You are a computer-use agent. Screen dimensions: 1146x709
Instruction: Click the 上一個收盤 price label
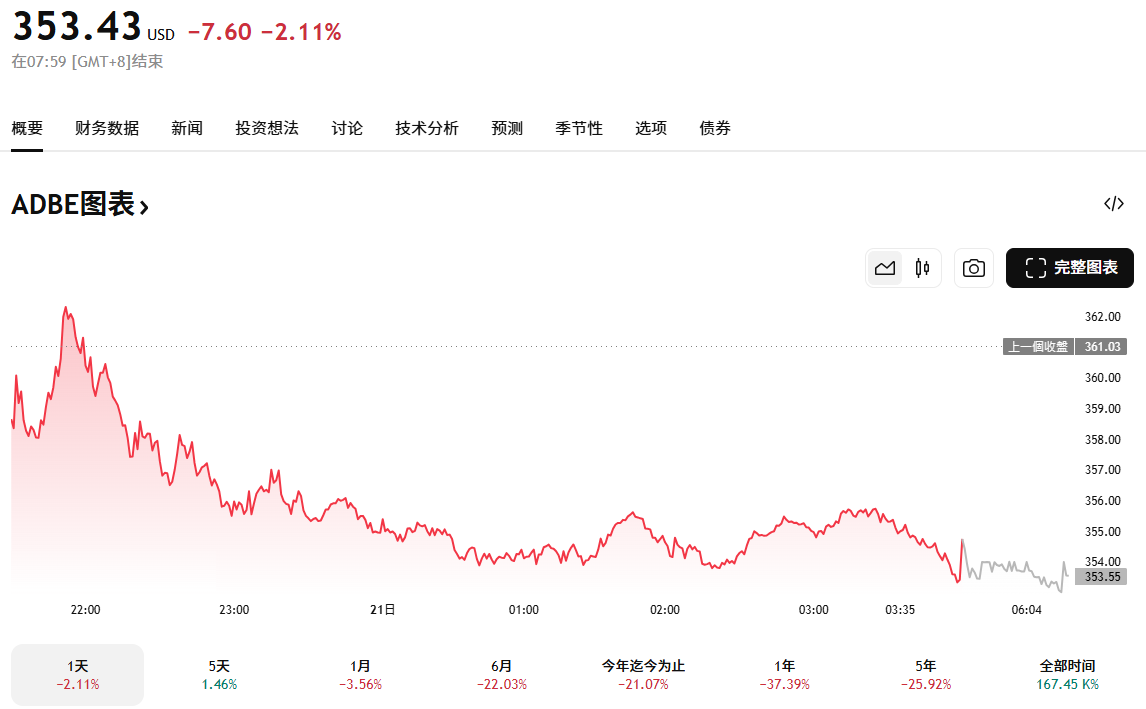tap(1038, 346)
